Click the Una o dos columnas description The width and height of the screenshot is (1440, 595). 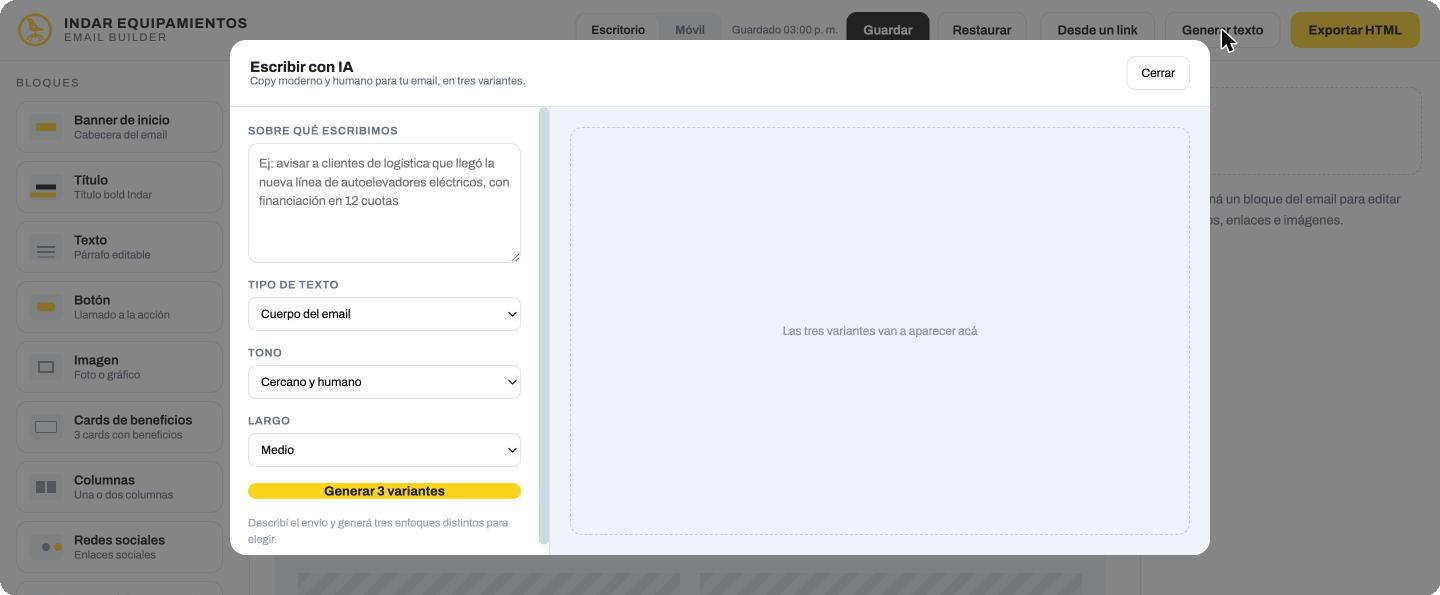[123, 495]
